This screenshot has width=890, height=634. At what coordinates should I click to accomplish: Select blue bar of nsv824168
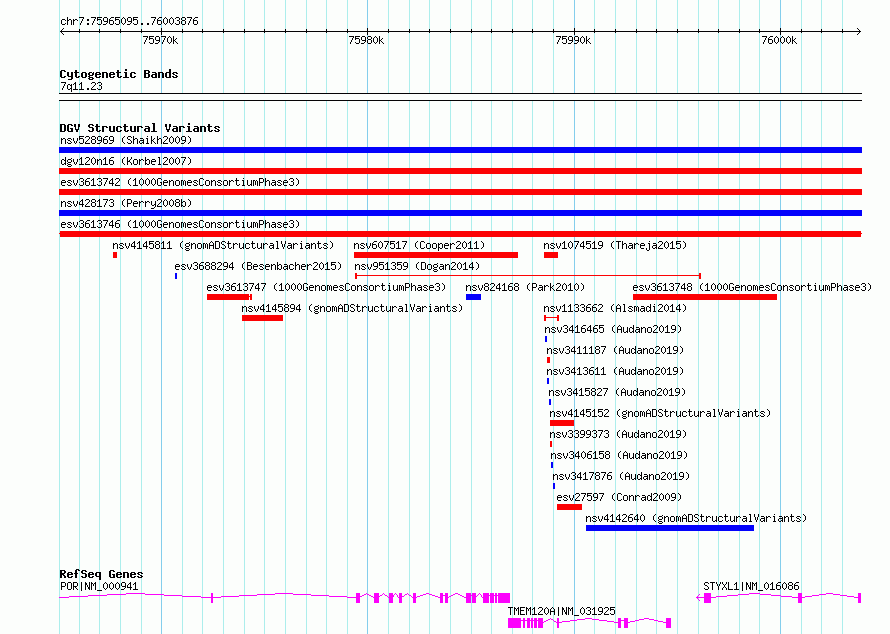click(473, 297)
